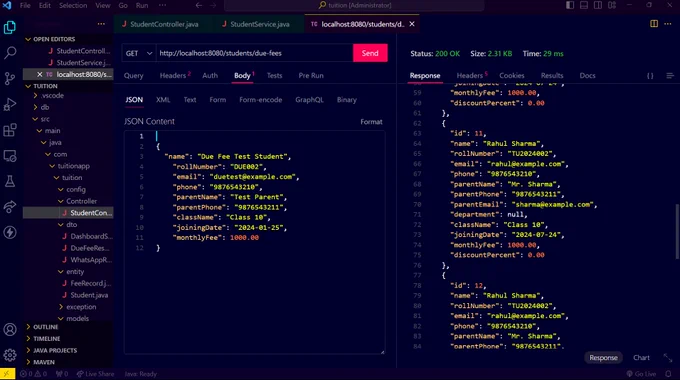Open customize layout icon in title bar

[x=612, y=5]
